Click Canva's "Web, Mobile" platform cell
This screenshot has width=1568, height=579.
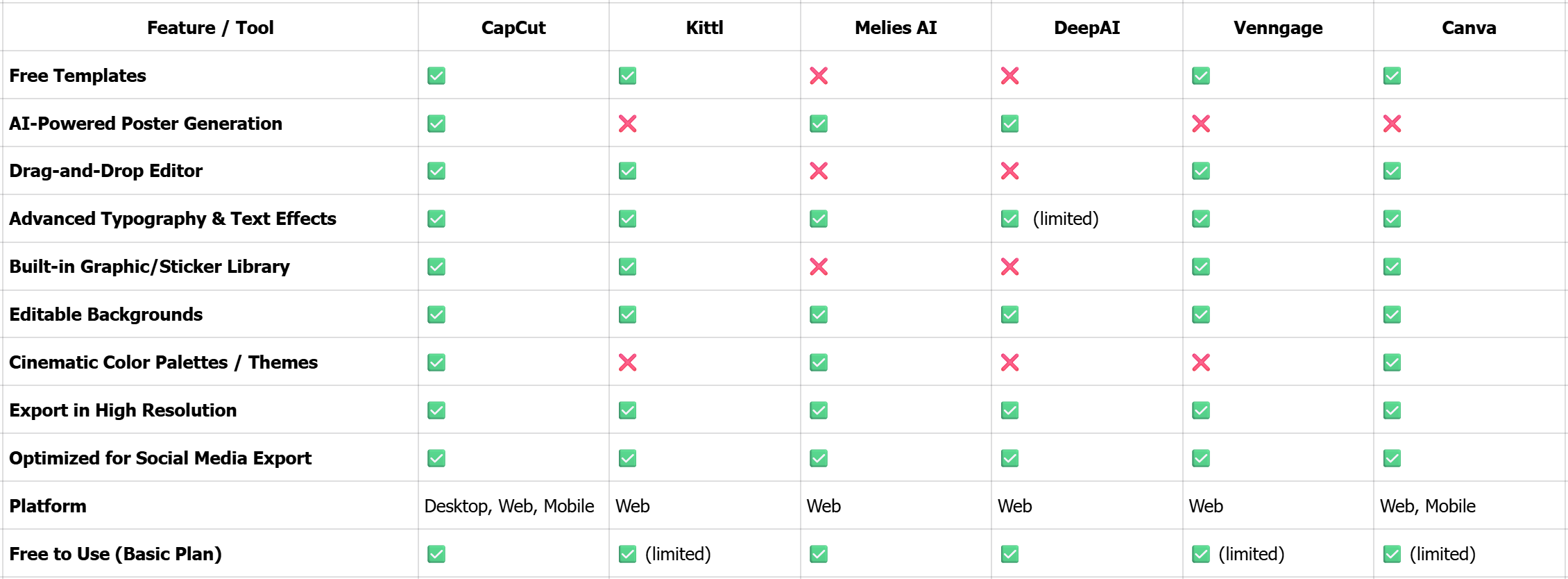1427,506
